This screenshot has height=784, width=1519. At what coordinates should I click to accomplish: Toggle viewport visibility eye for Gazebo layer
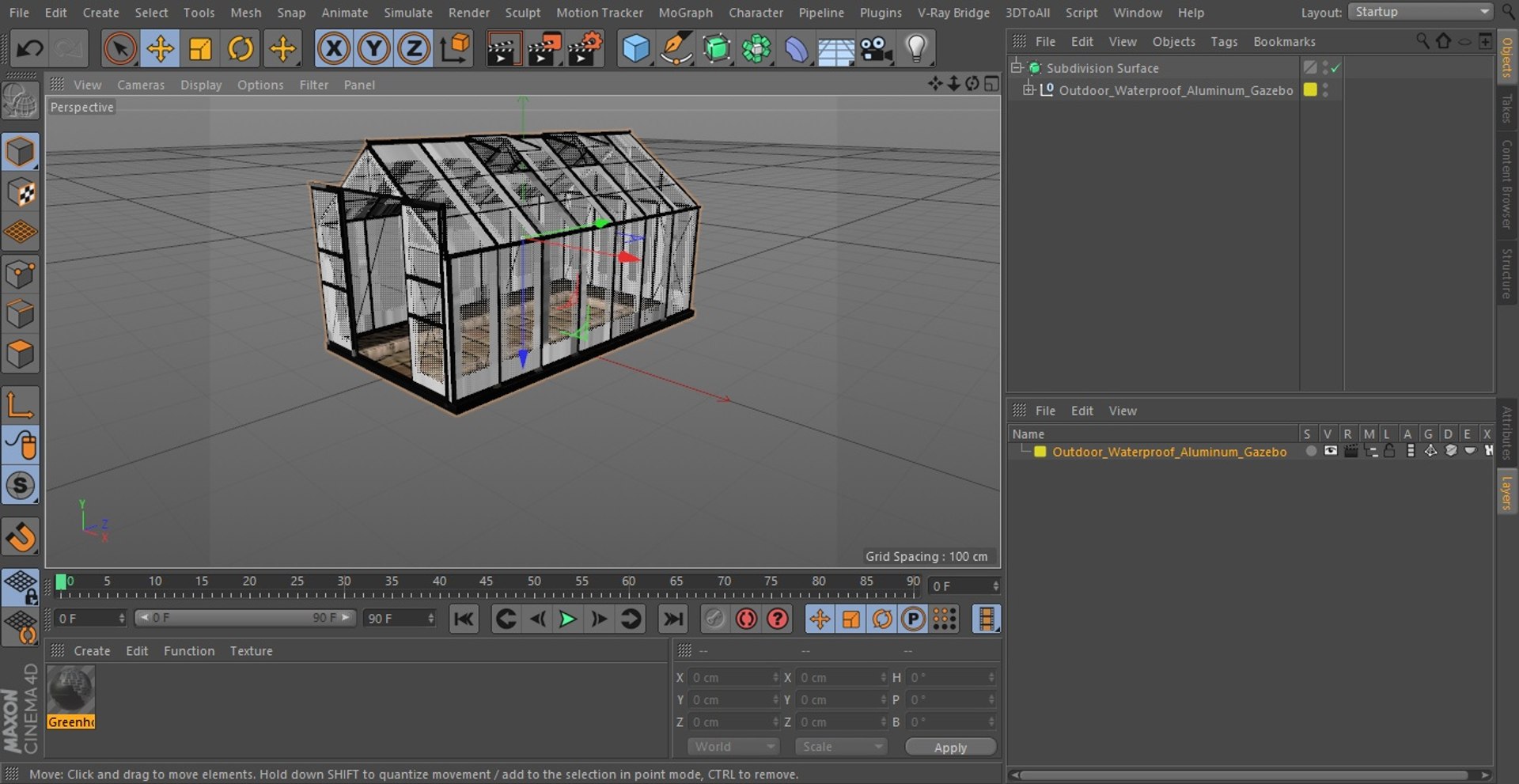1331,451
